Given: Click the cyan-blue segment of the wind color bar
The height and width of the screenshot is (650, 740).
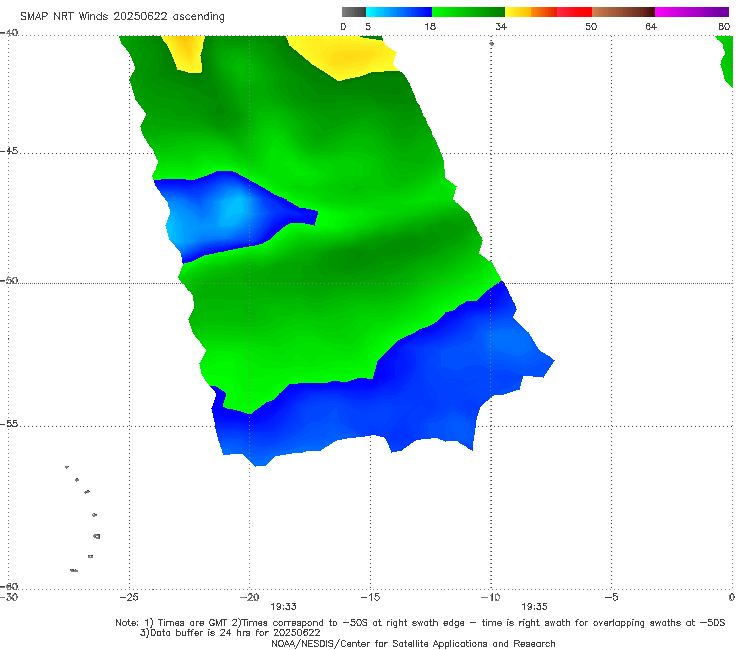Looking at the screenshot, I should point(399,12).
